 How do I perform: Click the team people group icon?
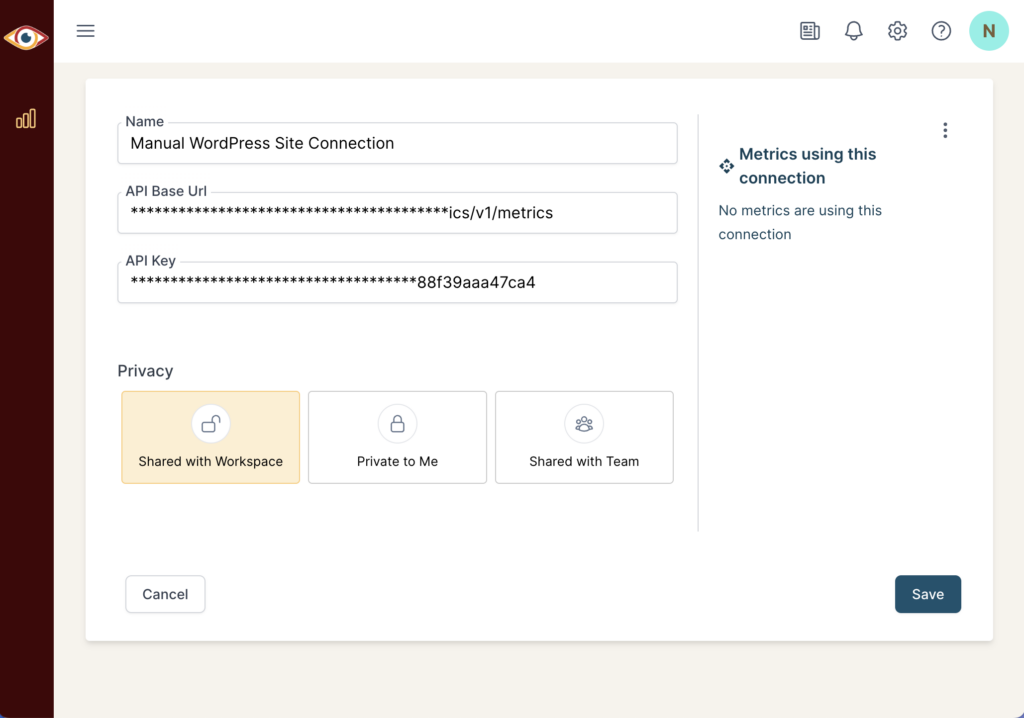(x=584, y=424)
